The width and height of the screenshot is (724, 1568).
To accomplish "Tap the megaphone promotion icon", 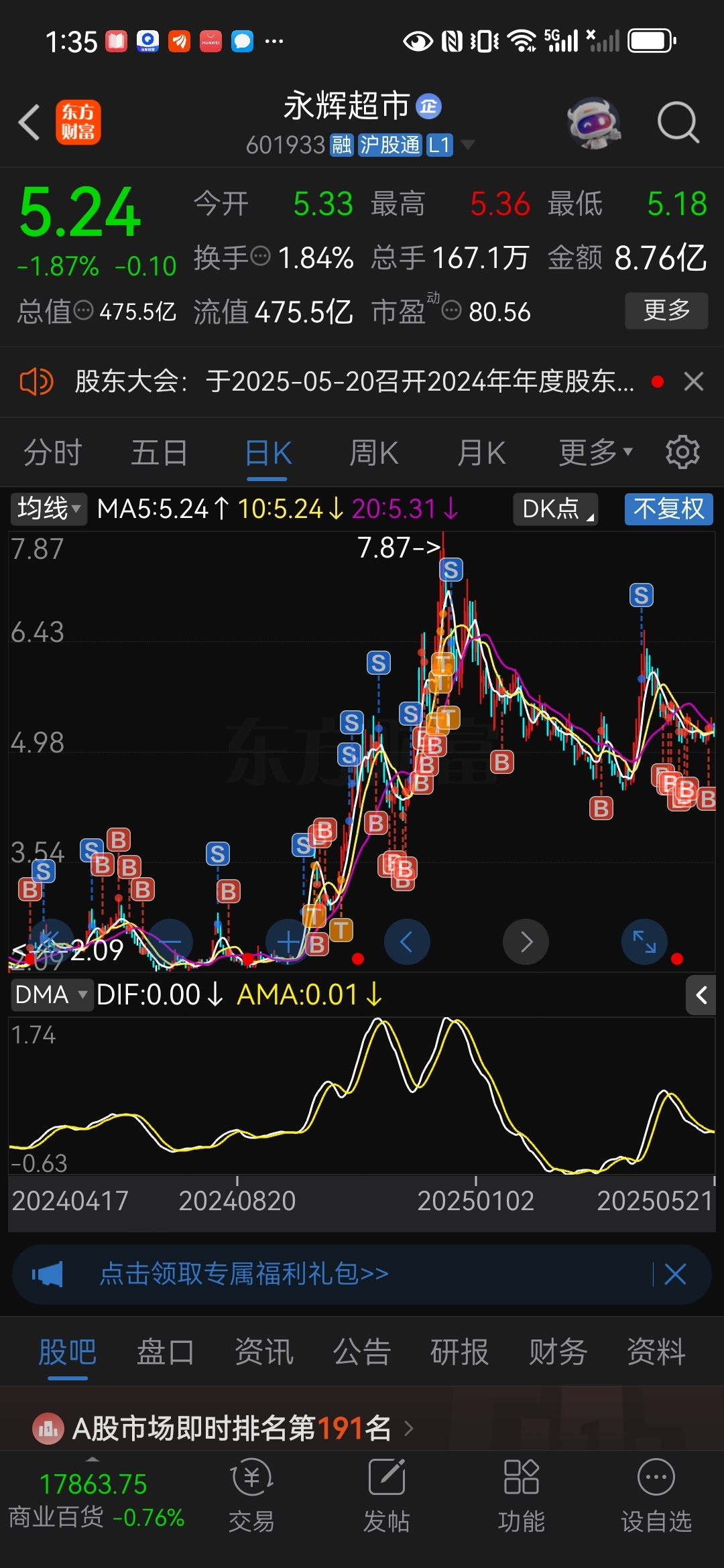I will point(47,1274).
